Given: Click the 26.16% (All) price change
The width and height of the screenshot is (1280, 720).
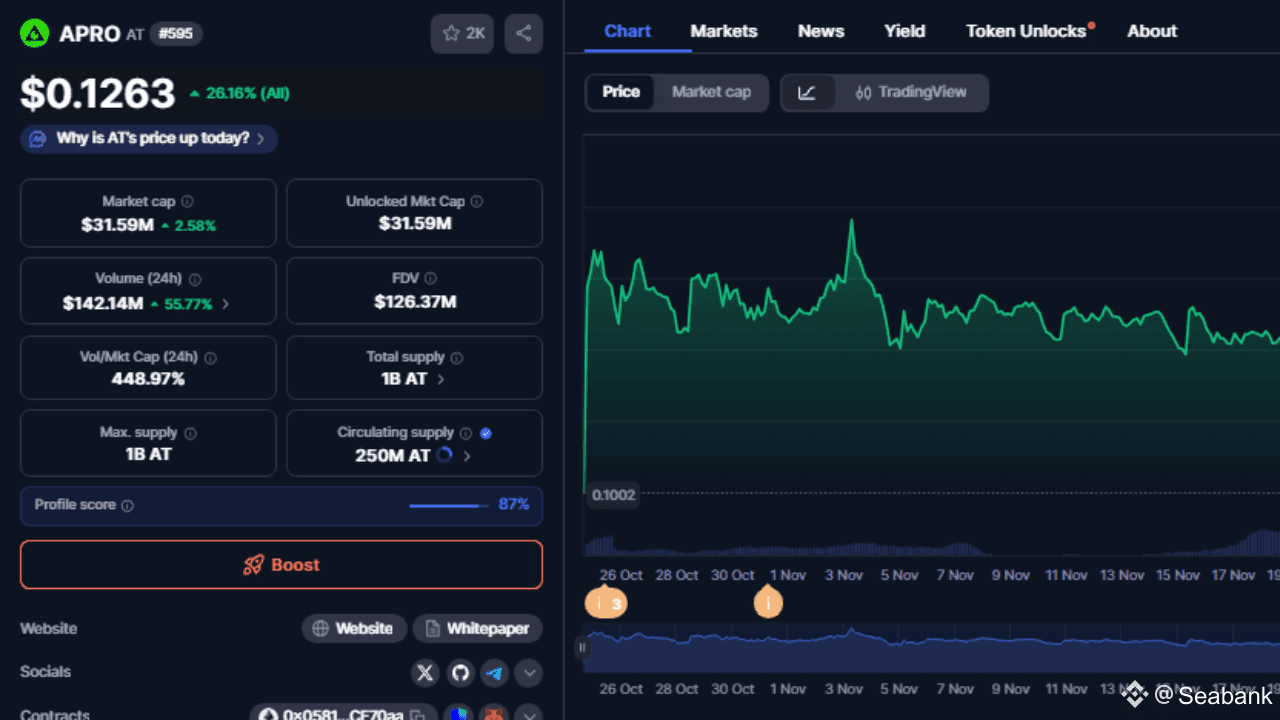Looking at the screenshot, I should pyautogui.click(x=239, y=93).
